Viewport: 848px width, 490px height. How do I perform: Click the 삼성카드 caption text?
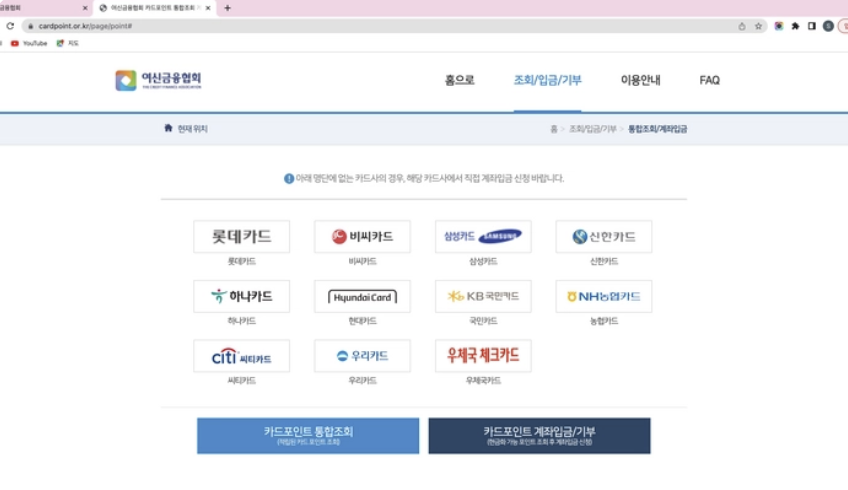pyautogui.click(x=483, y=261)
